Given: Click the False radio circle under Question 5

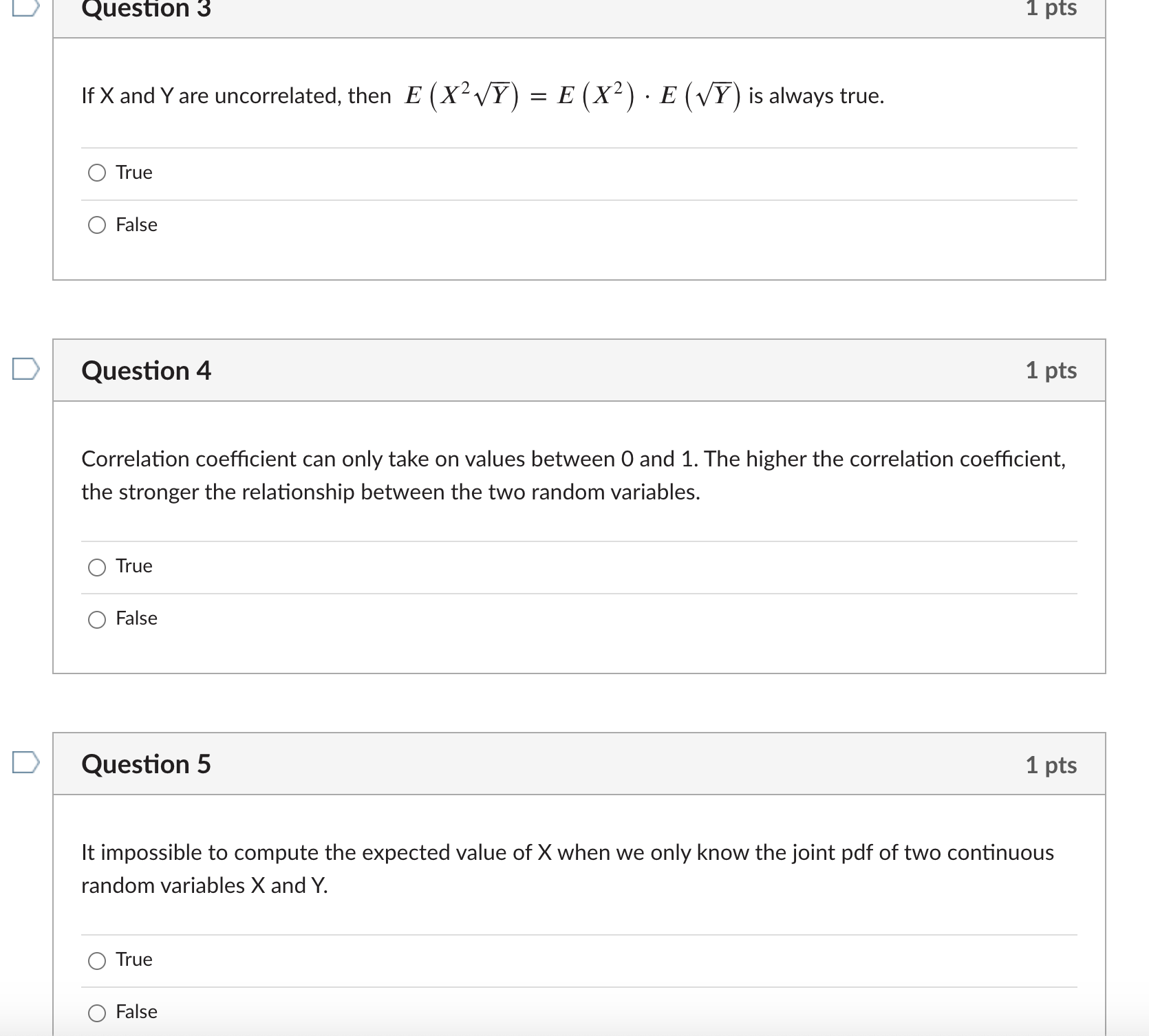Looking at the screenshot, I should (x=96, y=1012).
